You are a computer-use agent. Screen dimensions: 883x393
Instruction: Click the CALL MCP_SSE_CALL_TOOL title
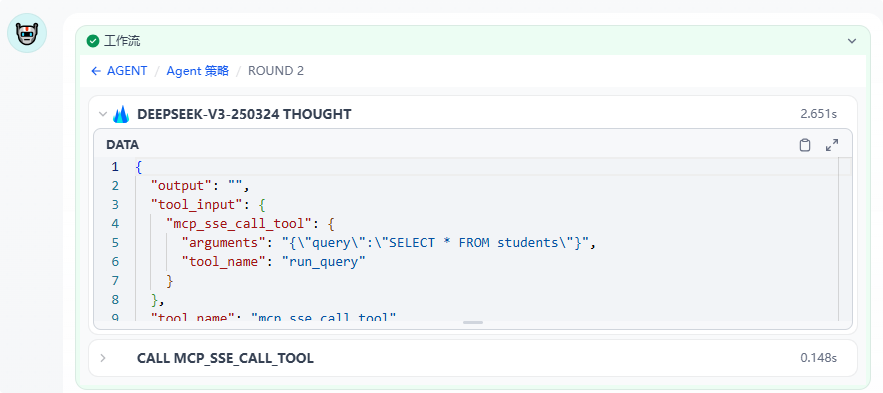point(225,358)
